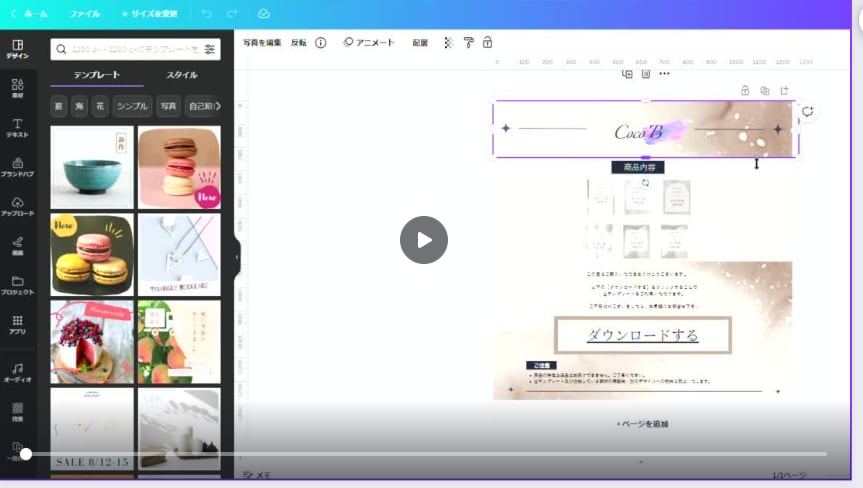Select the peaches template thumbnail
This screenshot has height=488, width=863.
pyautogui.click(x=179, y=342)
